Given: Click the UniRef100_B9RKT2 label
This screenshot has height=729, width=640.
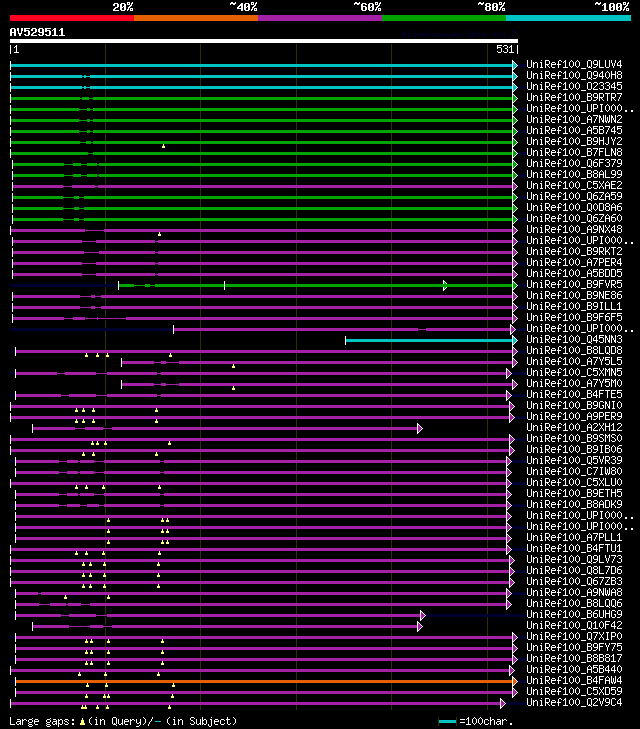Looking at the screenshot, I should (x=574, y=252).
